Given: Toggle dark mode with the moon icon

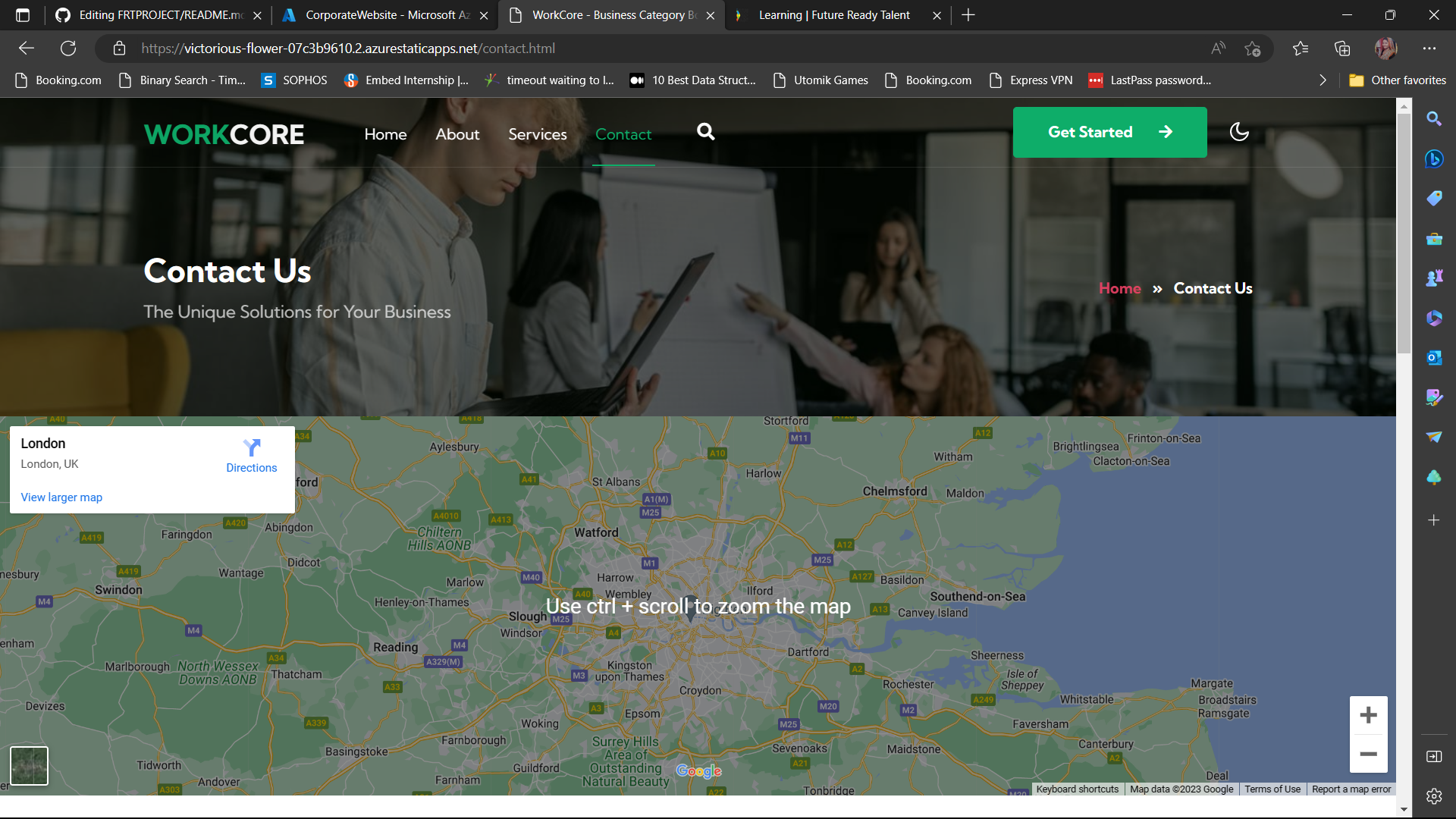Looking at the screenshot, I should point(1238,132).
